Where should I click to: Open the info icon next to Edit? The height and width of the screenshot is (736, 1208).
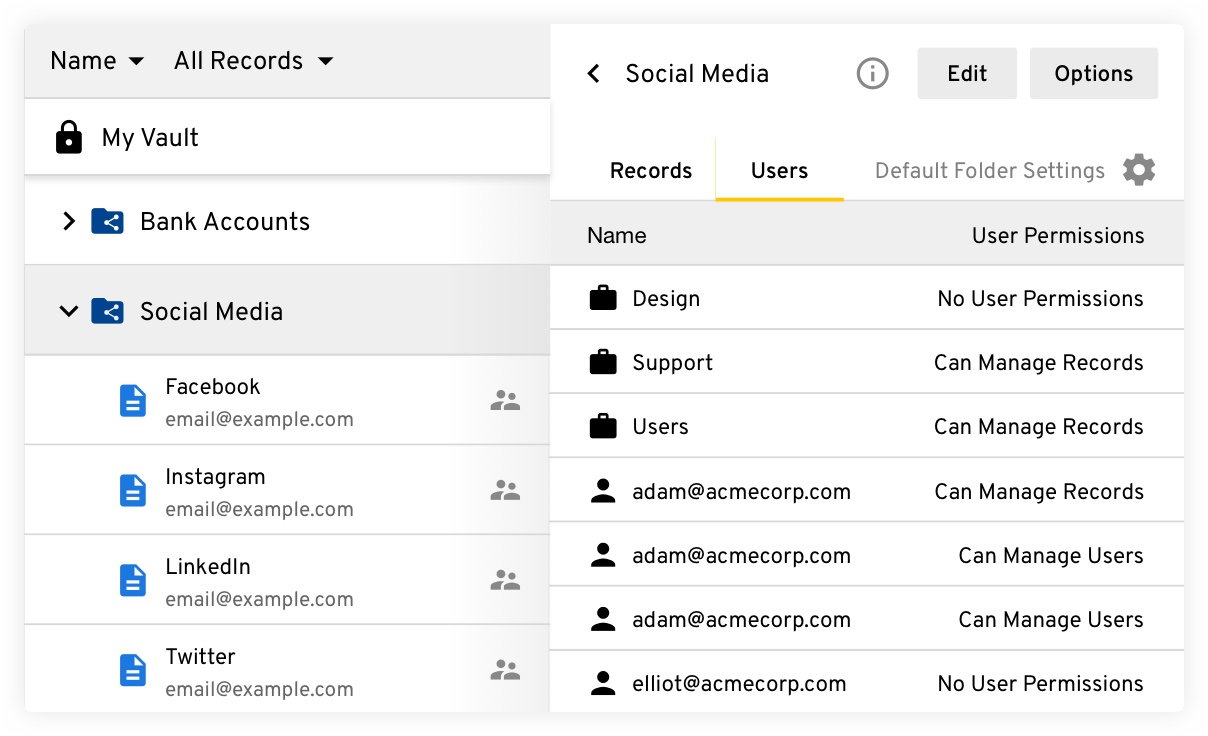click(x=873, y=73)
